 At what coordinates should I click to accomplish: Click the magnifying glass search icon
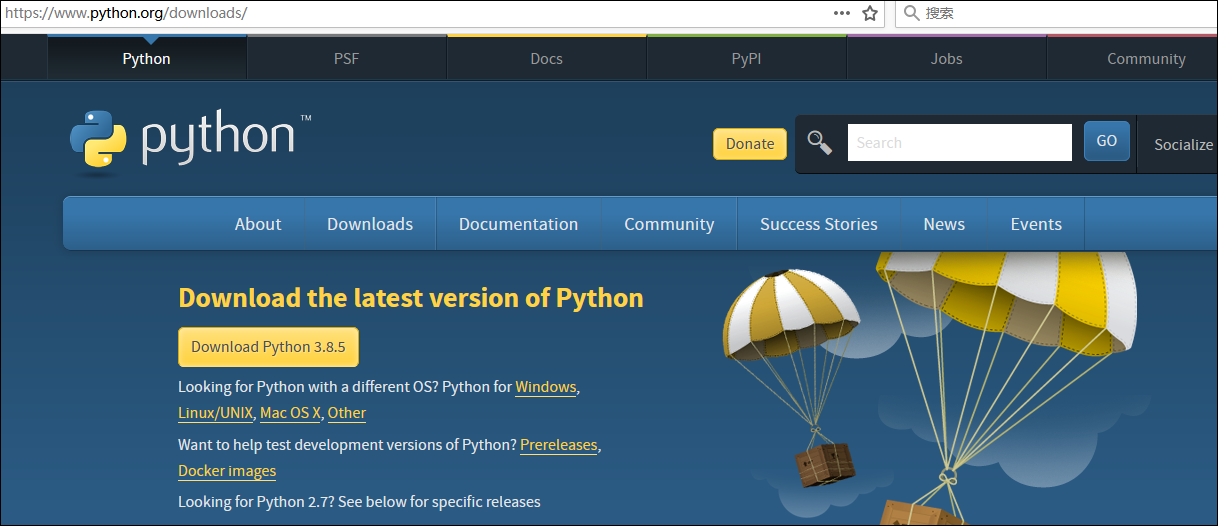(x=820, y=143)
